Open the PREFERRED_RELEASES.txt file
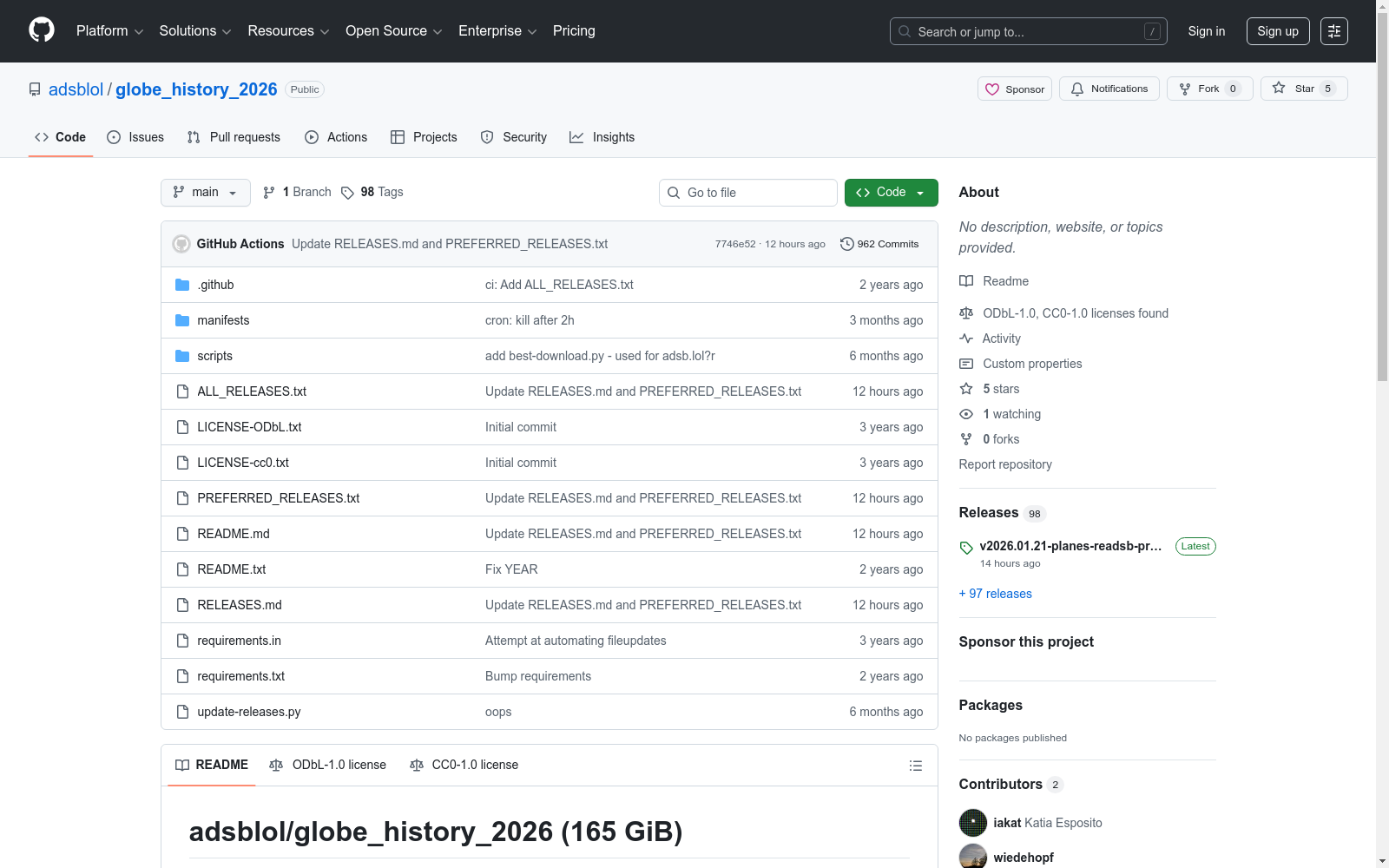 (279, 498)
